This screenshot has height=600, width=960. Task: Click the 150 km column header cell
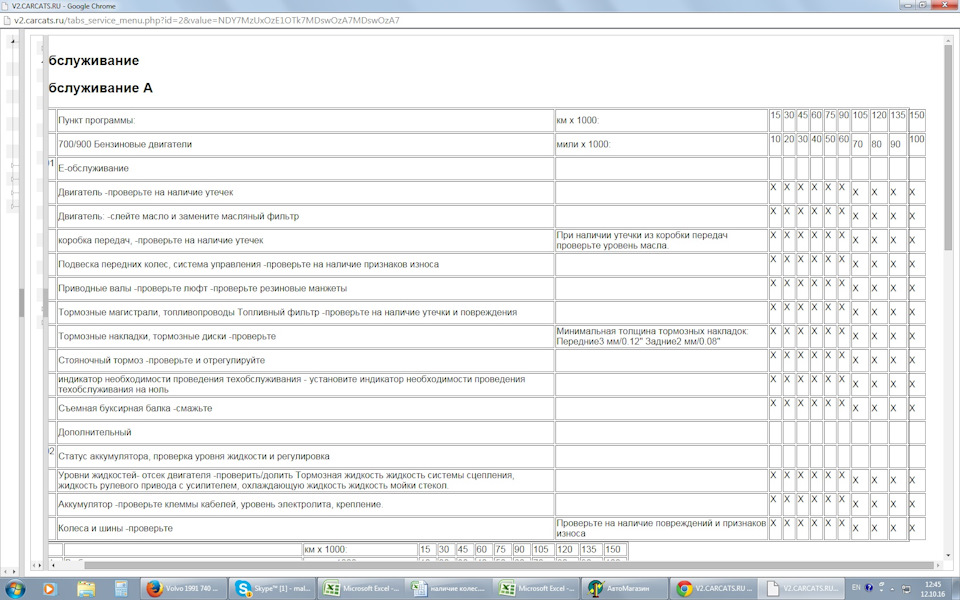point(916,115)
